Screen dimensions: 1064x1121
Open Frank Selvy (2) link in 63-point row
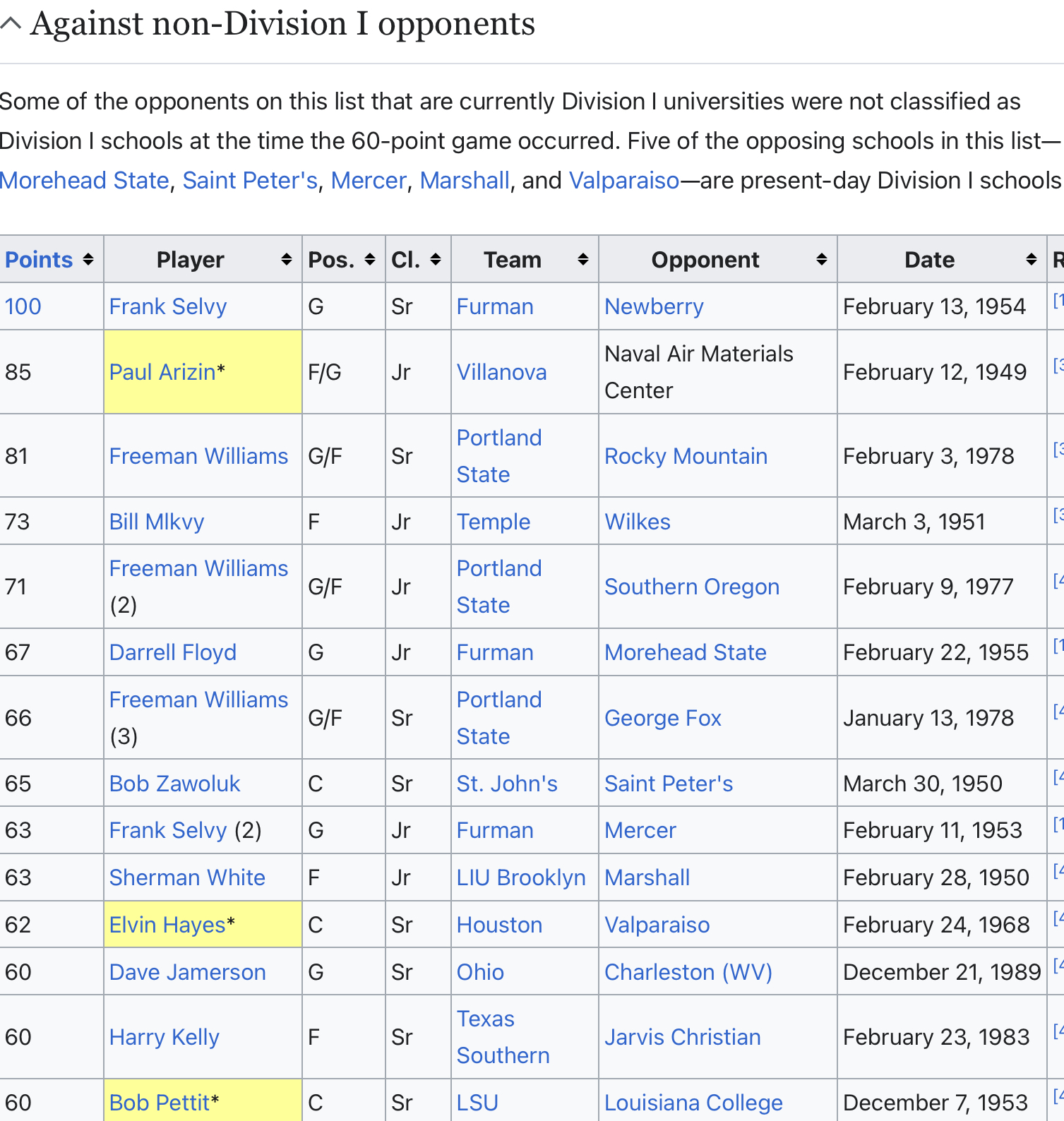(168, 830)
